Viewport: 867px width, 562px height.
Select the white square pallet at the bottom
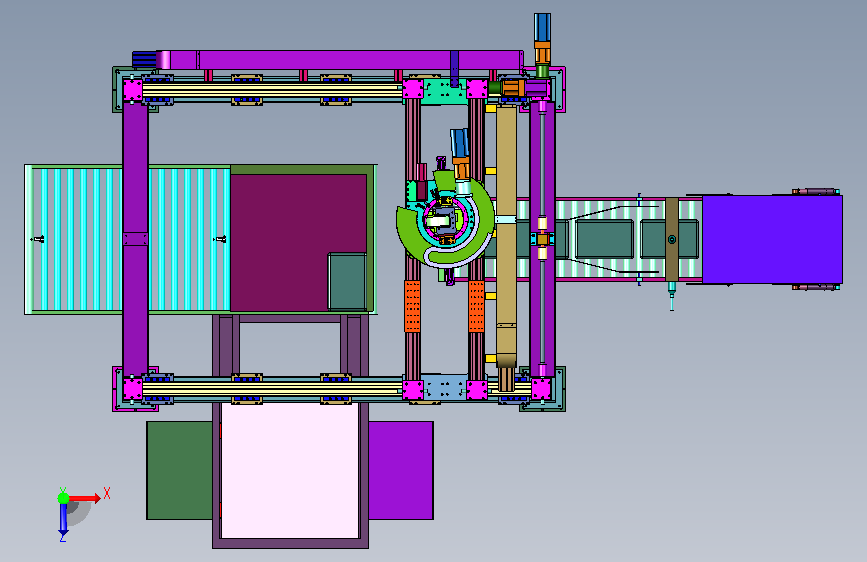coord(290,470)
